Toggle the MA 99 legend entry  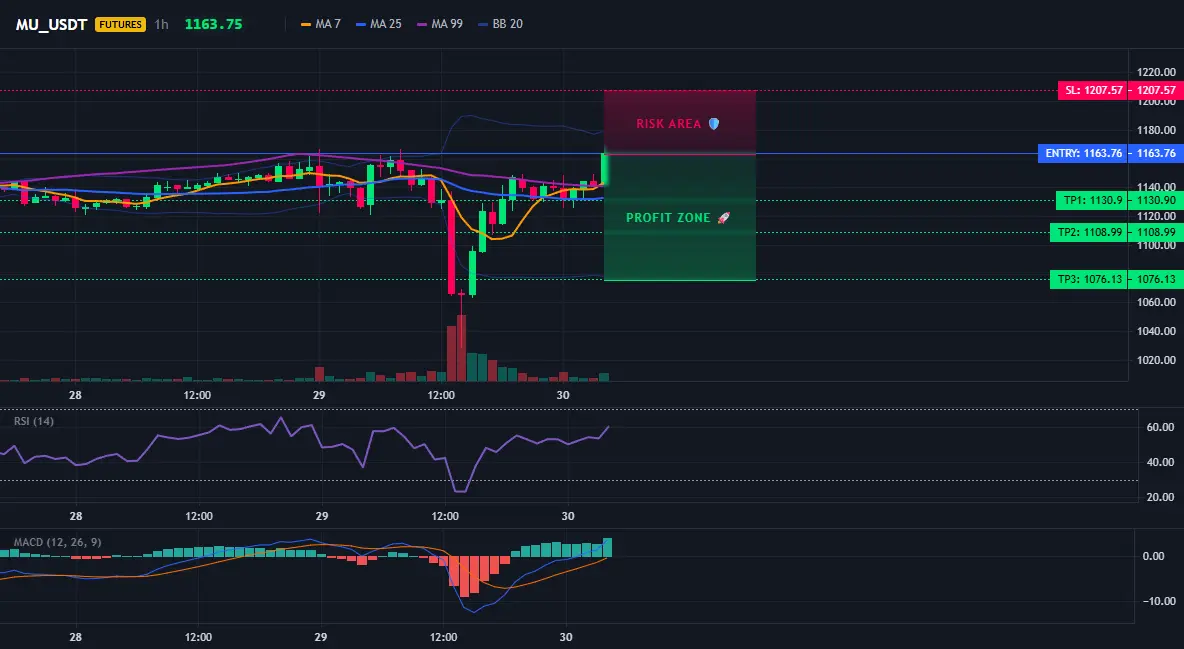439,24
